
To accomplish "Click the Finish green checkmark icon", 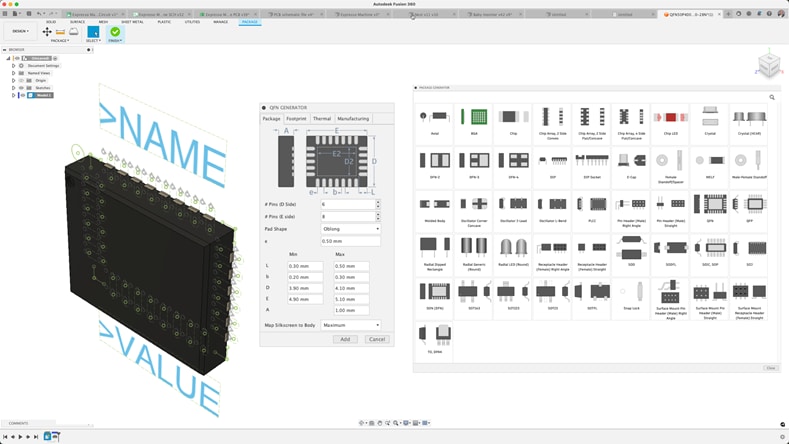I will [x=115, y=32].
